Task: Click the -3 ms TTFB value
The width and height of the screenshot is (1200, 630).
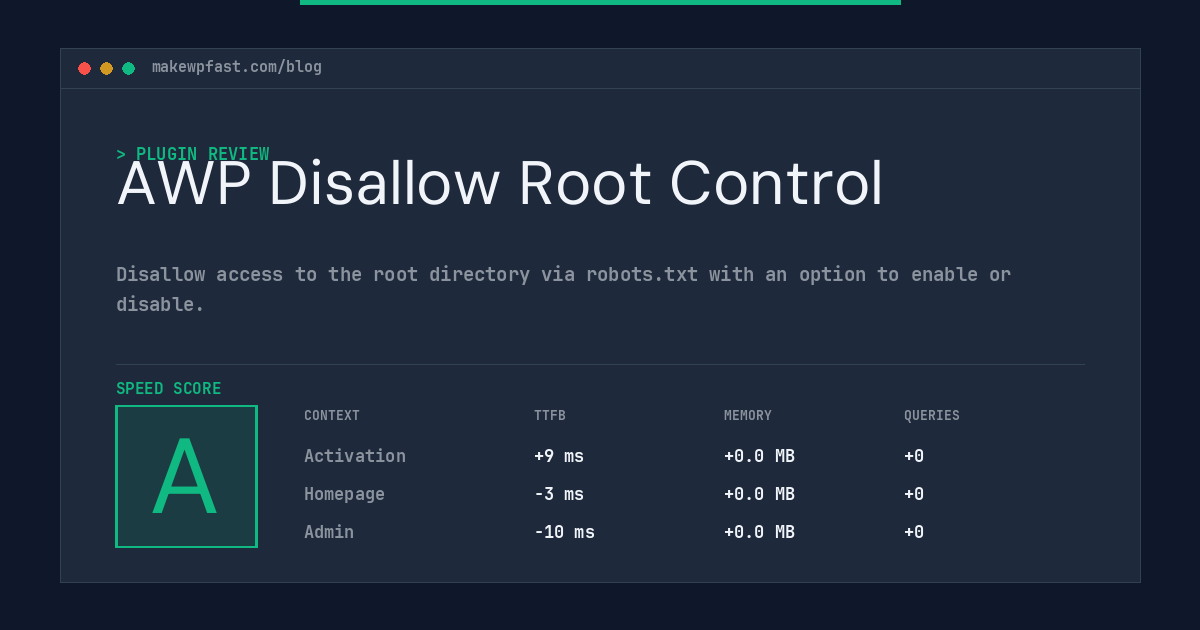Action: (x=559, y=494)
